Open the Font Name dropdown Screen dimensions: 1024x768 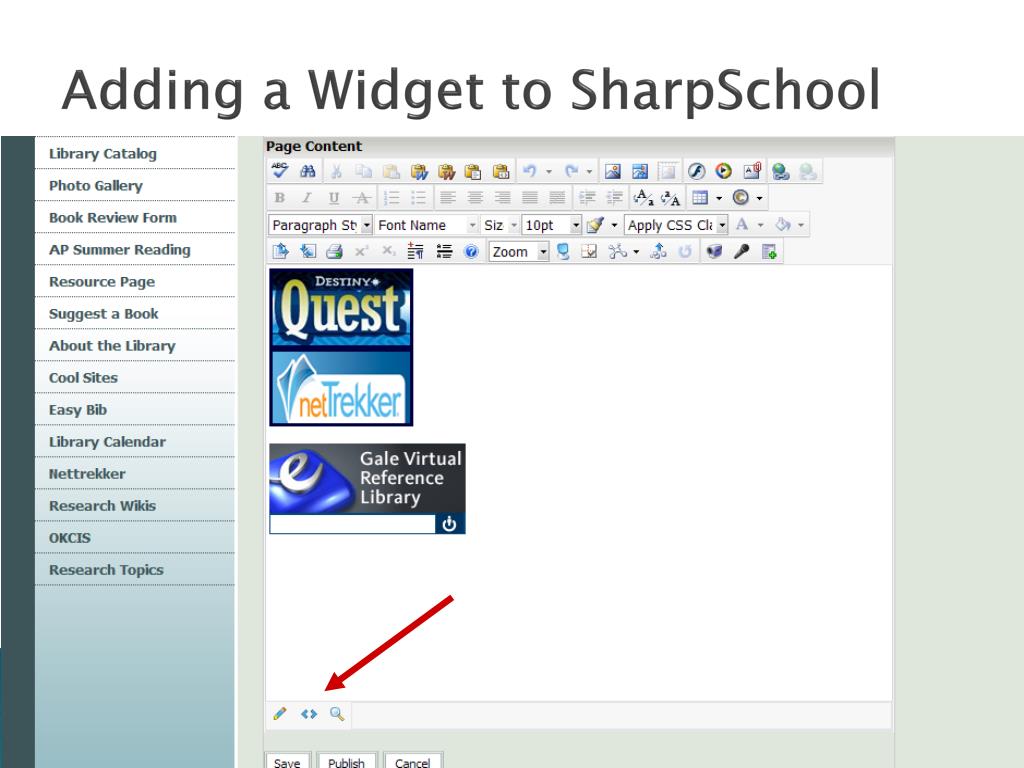[x=426, y=225]
